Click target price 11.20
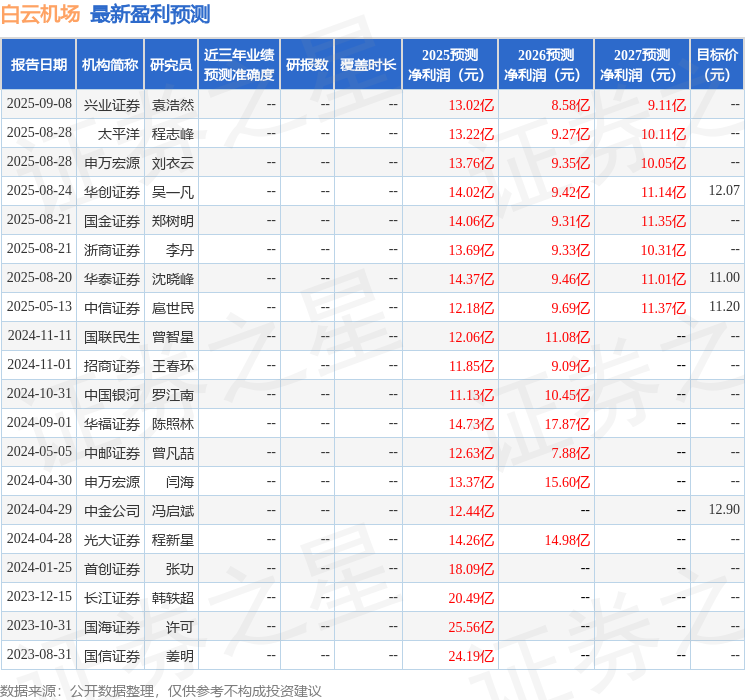Image resolution: width=745 pixels, height=700 pixels. pyautogui.click(x=724, y=307)
